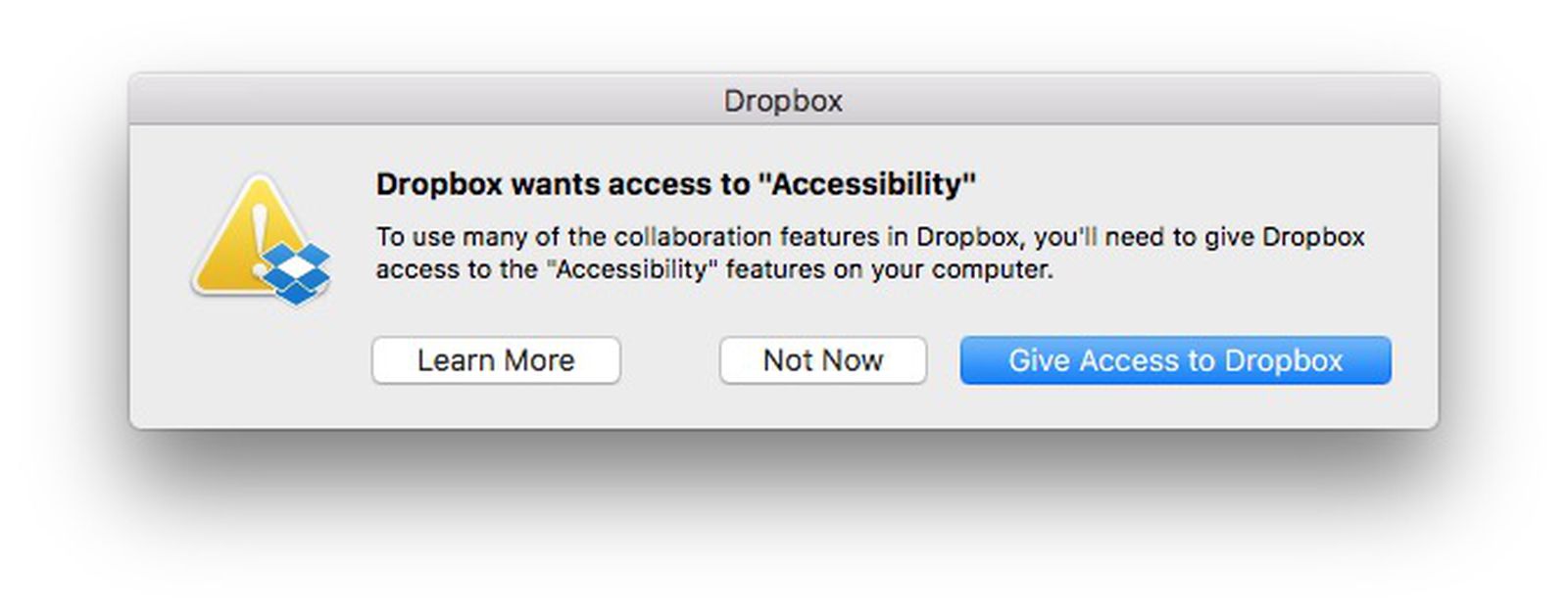Click empty dialog area below the warning icon
The height and width of the screenshot is (614, 1568).
[x=260, y=372]
